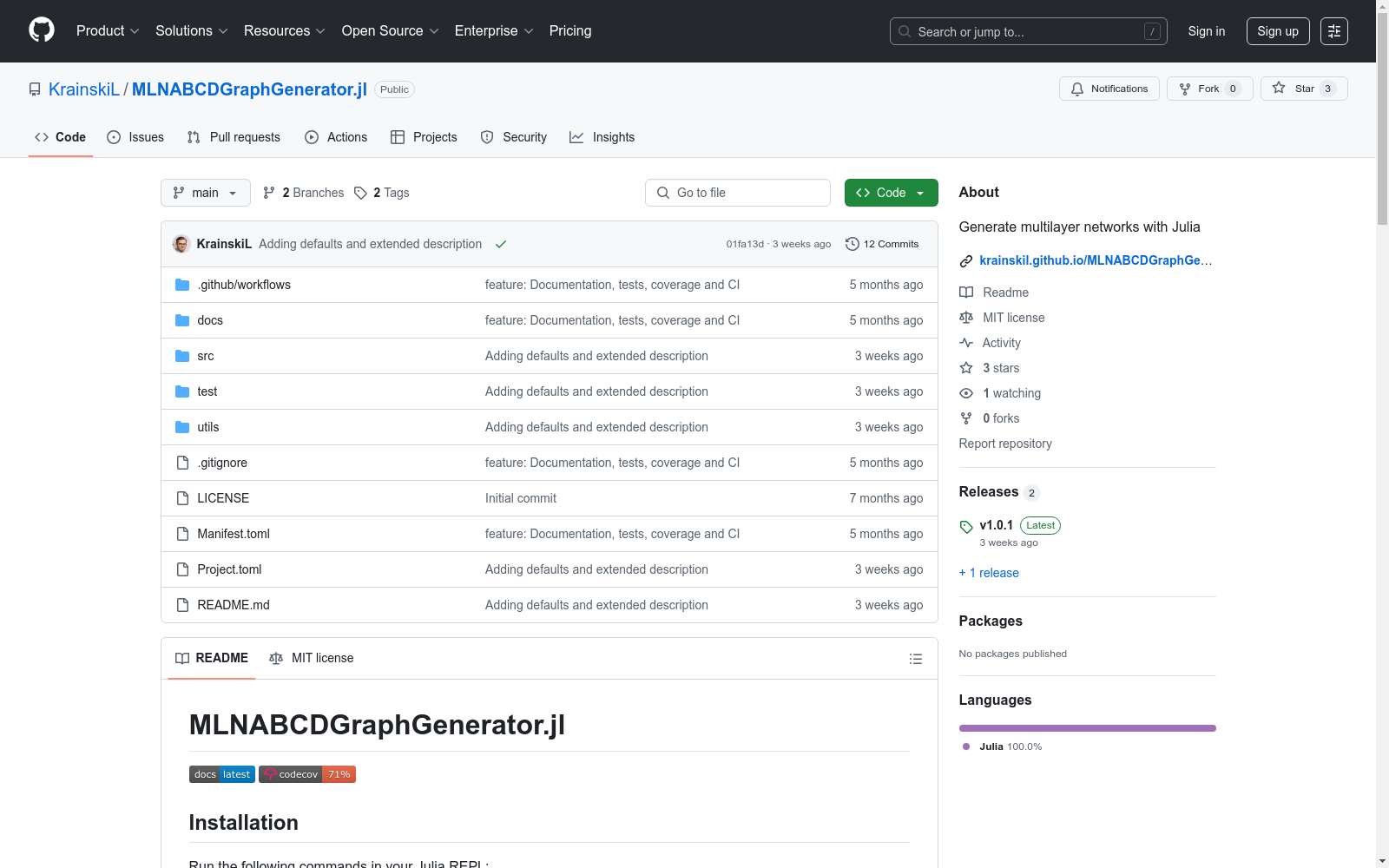Click the Notifications bell button
The width and height of the screenshot is (1389, 868).
pos(1109,89)
